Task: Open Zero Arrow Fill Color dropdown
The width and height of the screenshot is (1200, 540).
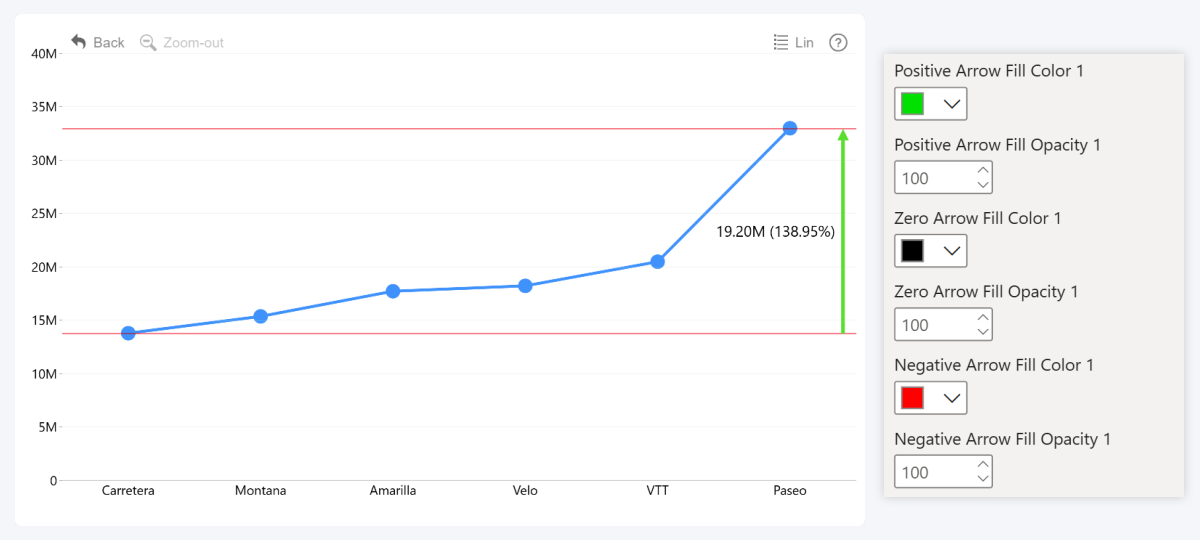Action: point(952,251)
